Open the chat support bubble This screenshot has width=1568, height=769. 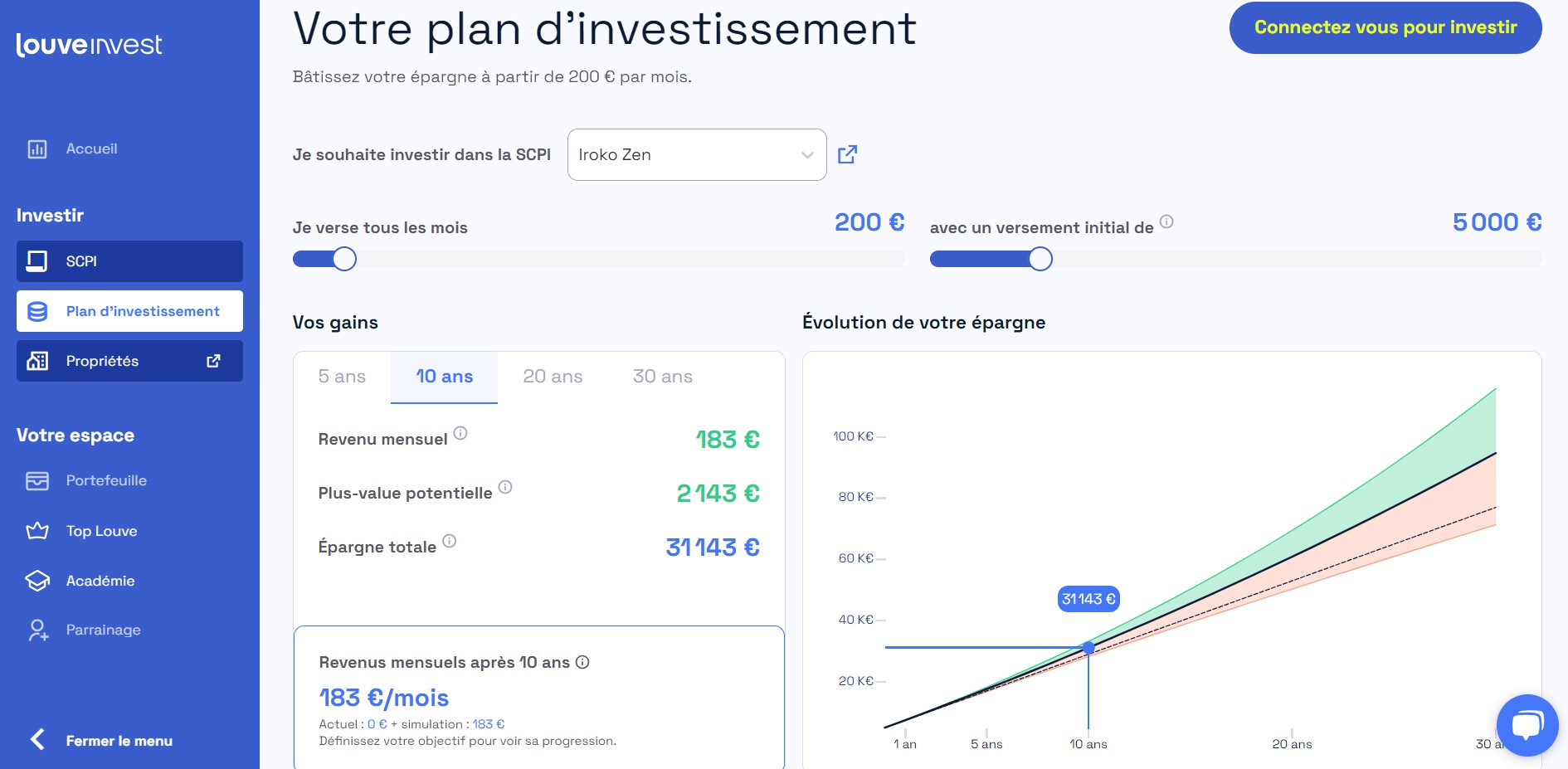(1529, 723)
